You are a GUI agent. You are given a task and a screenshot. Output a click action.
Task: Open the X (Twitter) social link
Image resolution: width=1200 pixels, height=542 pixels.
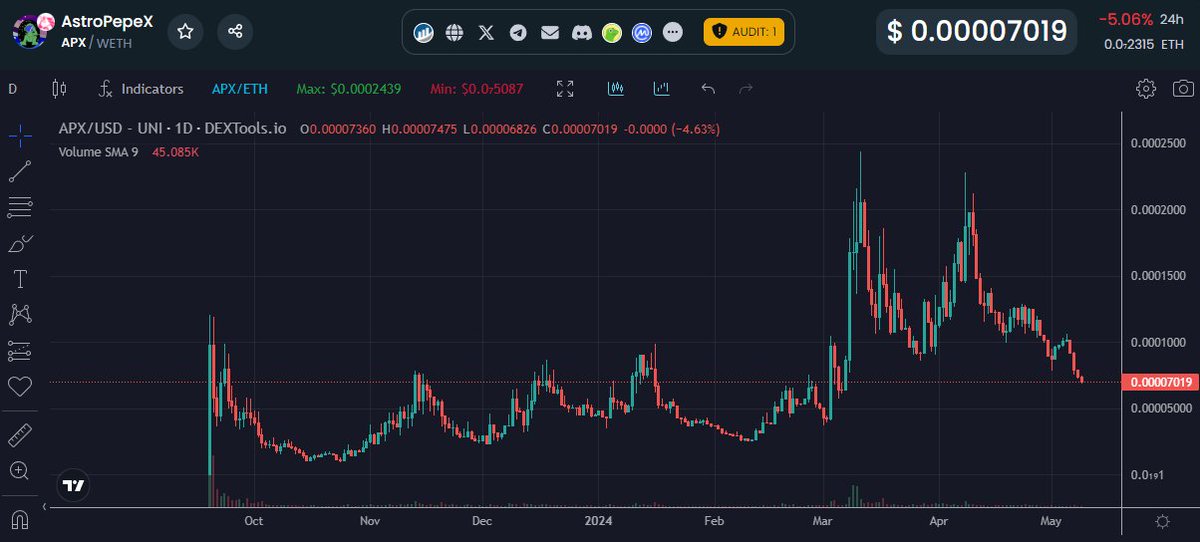pos(486,32)
